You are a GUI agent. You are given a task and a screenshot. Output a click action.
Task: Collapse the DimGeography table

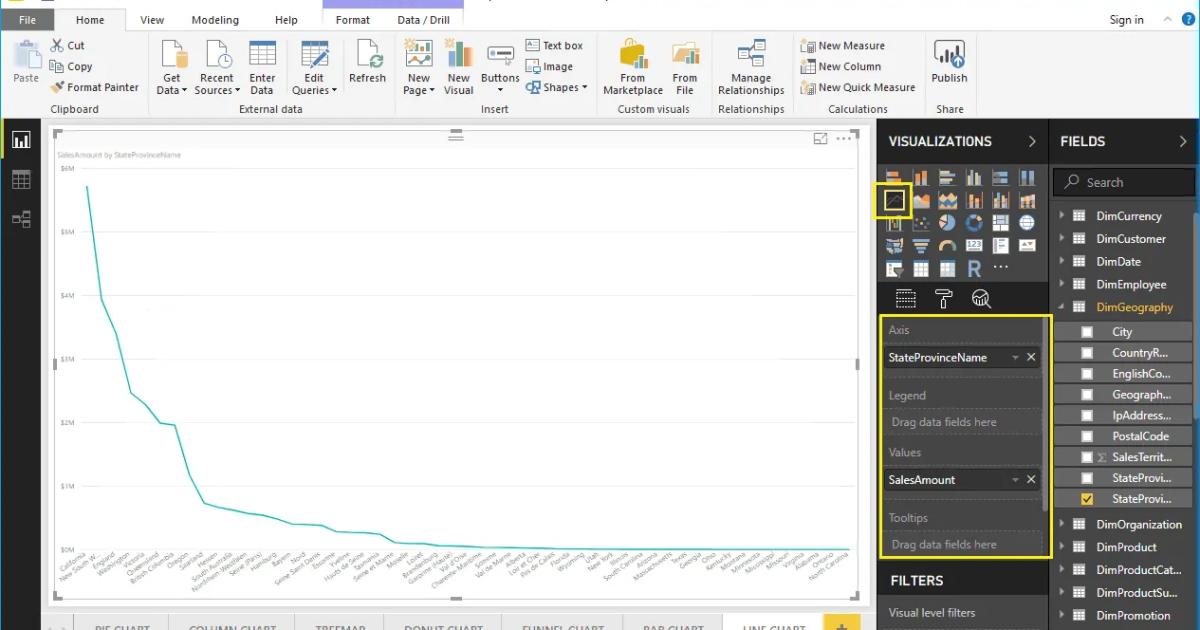click(1063, 307)
